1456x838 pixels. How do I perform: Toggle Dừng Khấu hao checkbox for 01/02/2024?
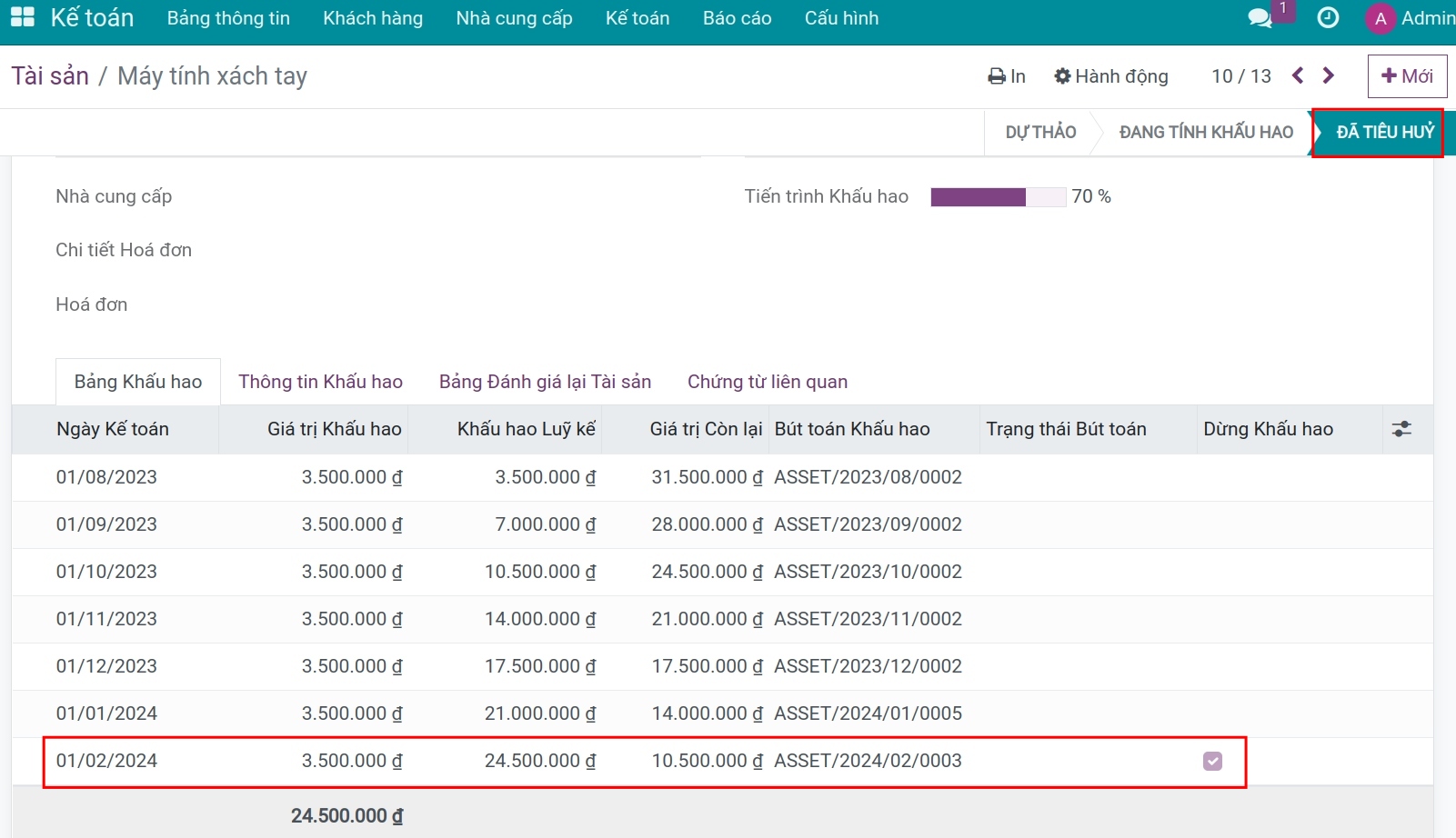[x=1212, y=761]
